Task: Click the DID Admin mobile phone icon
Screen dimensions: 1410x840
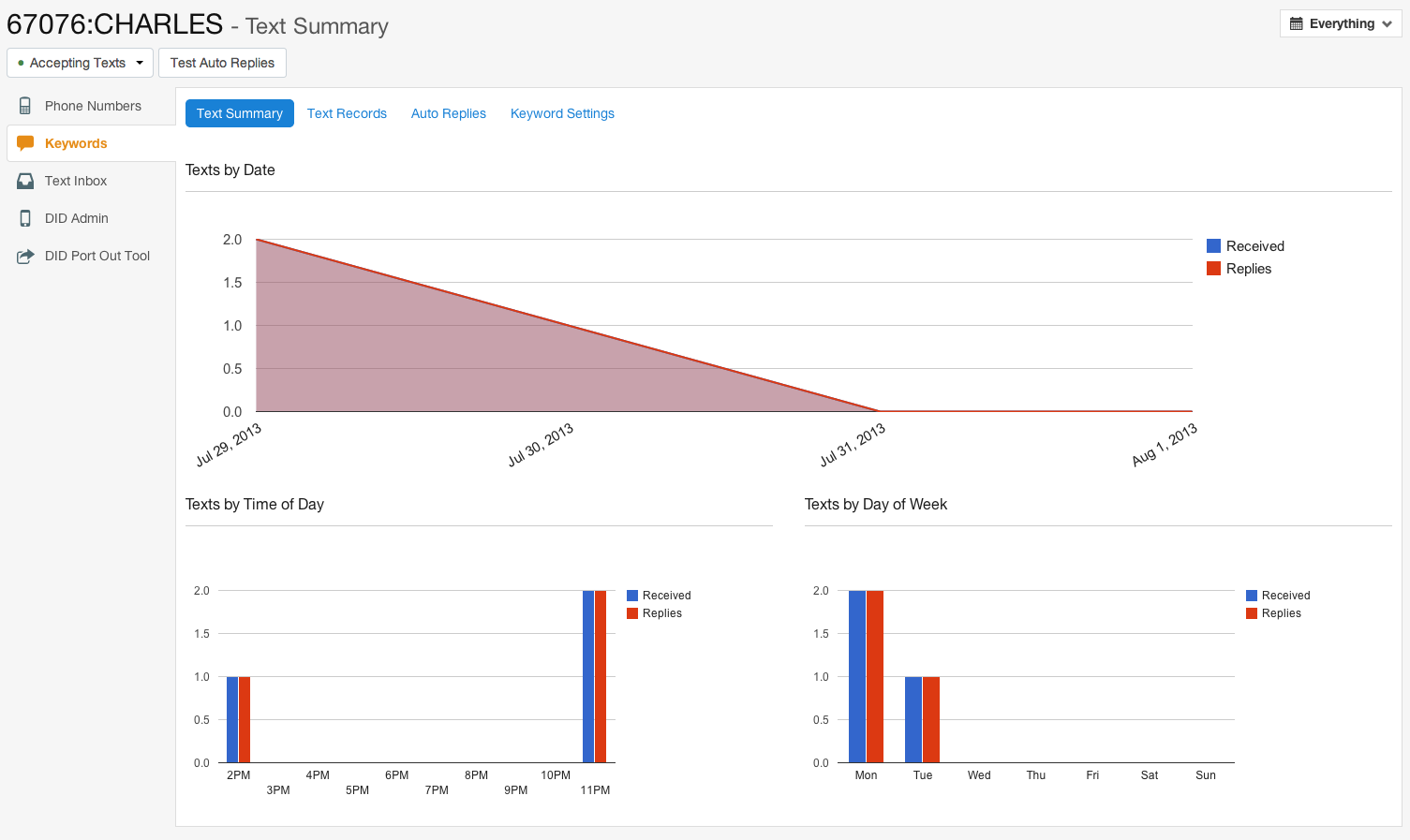Action: 25,218
